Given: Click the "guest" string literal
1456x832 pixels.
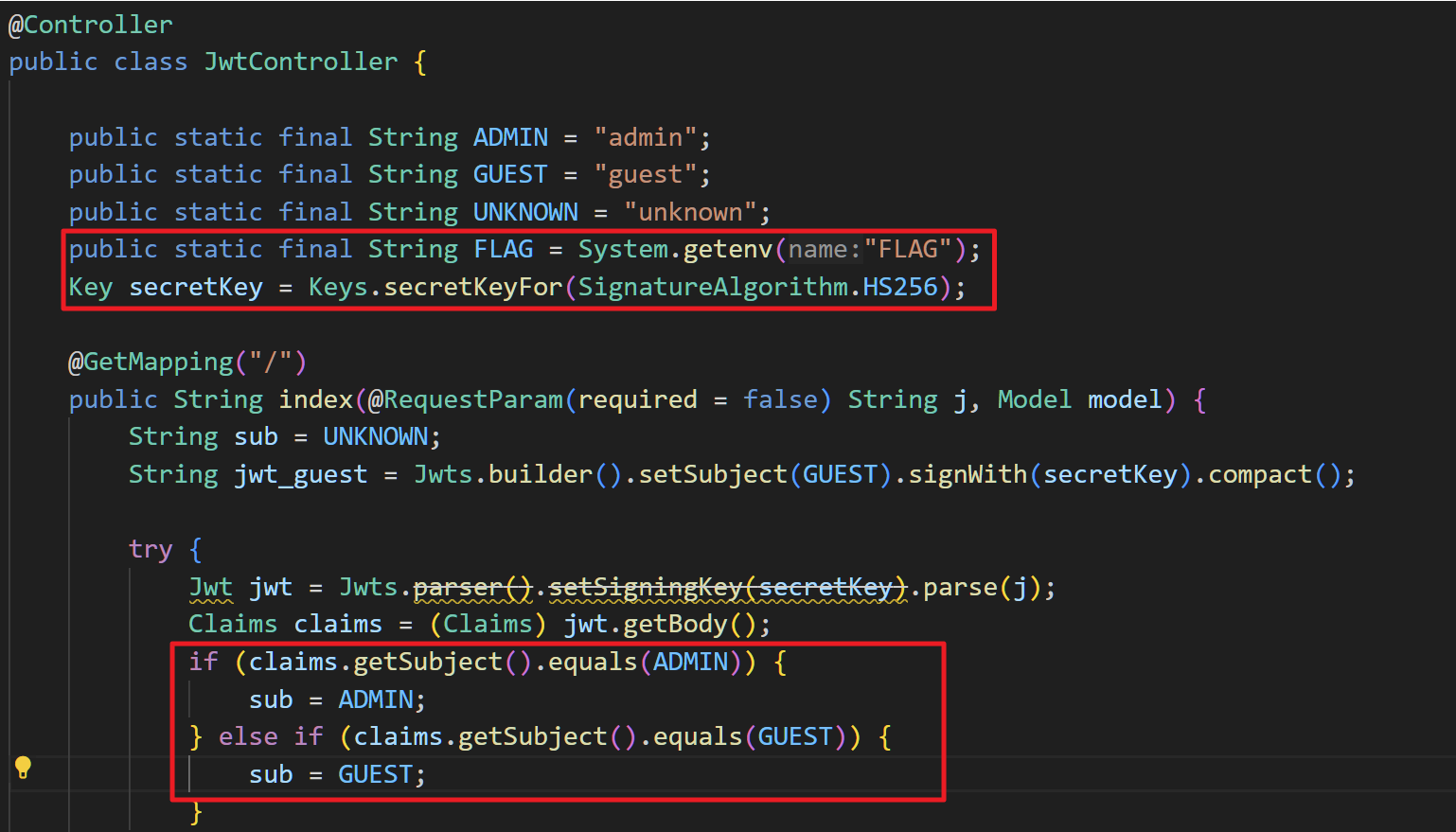Looking at the screenshot, I should coord(646,174).
